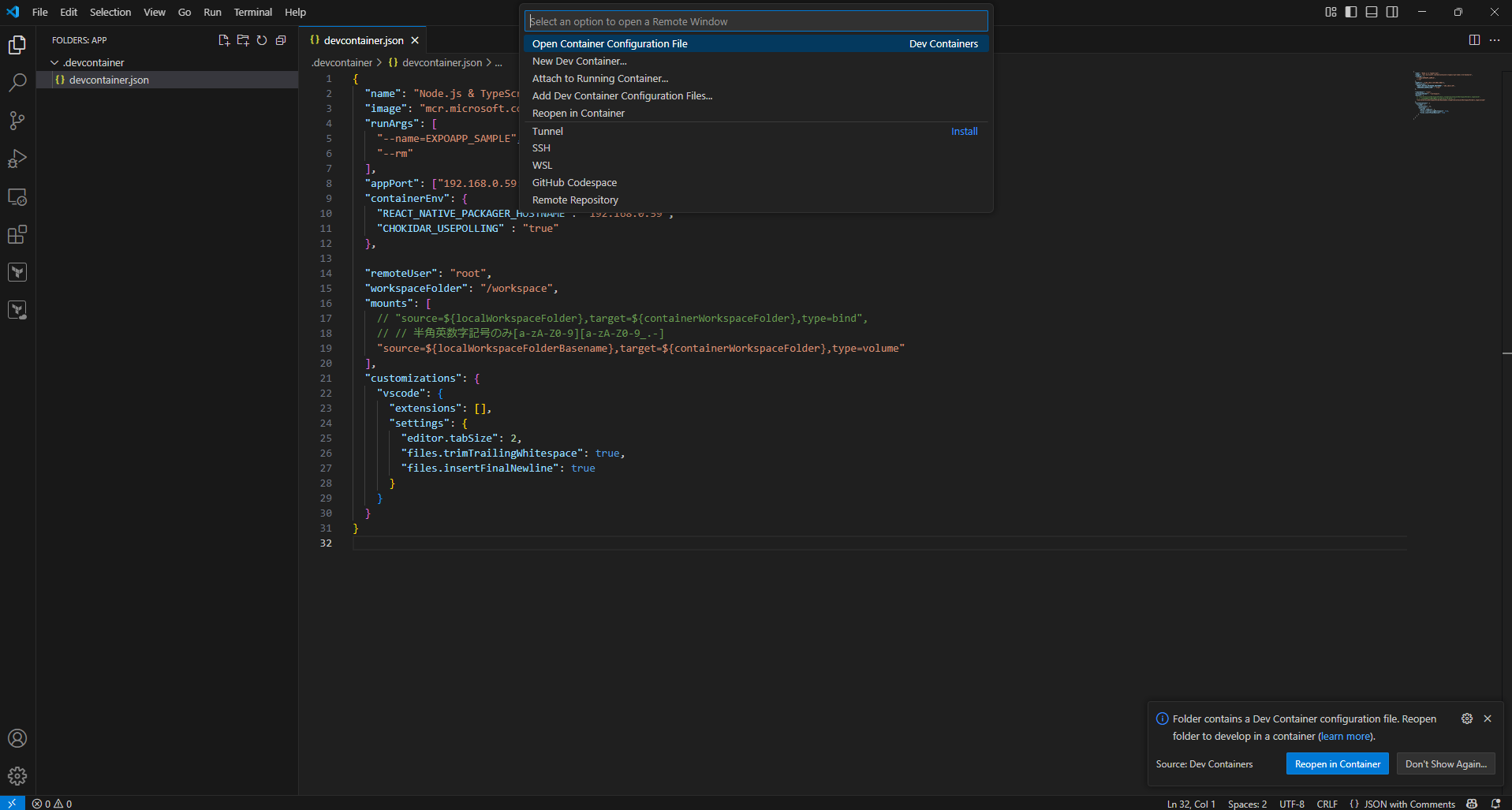Toggle the bottom panel visibility
1512x810 pixels.
tap(1372, 12)
